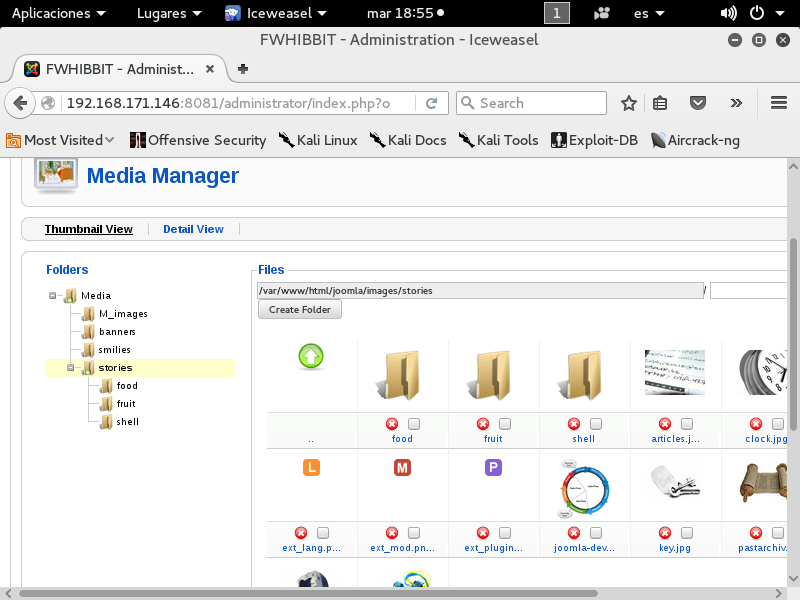
Task: Expand Most Visited bookmarks dropdown
Action: [60, 140]
